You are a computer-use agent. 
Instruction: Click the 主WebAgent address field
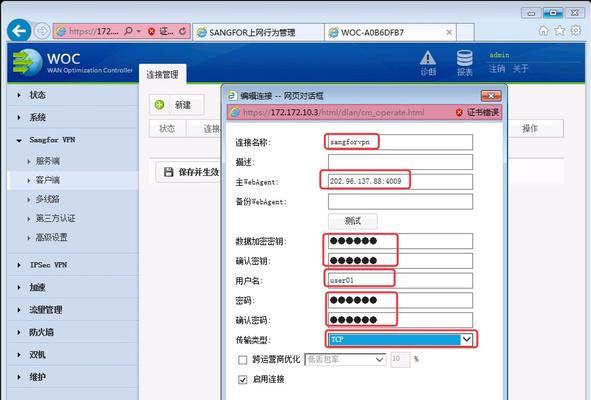point(400,182)
